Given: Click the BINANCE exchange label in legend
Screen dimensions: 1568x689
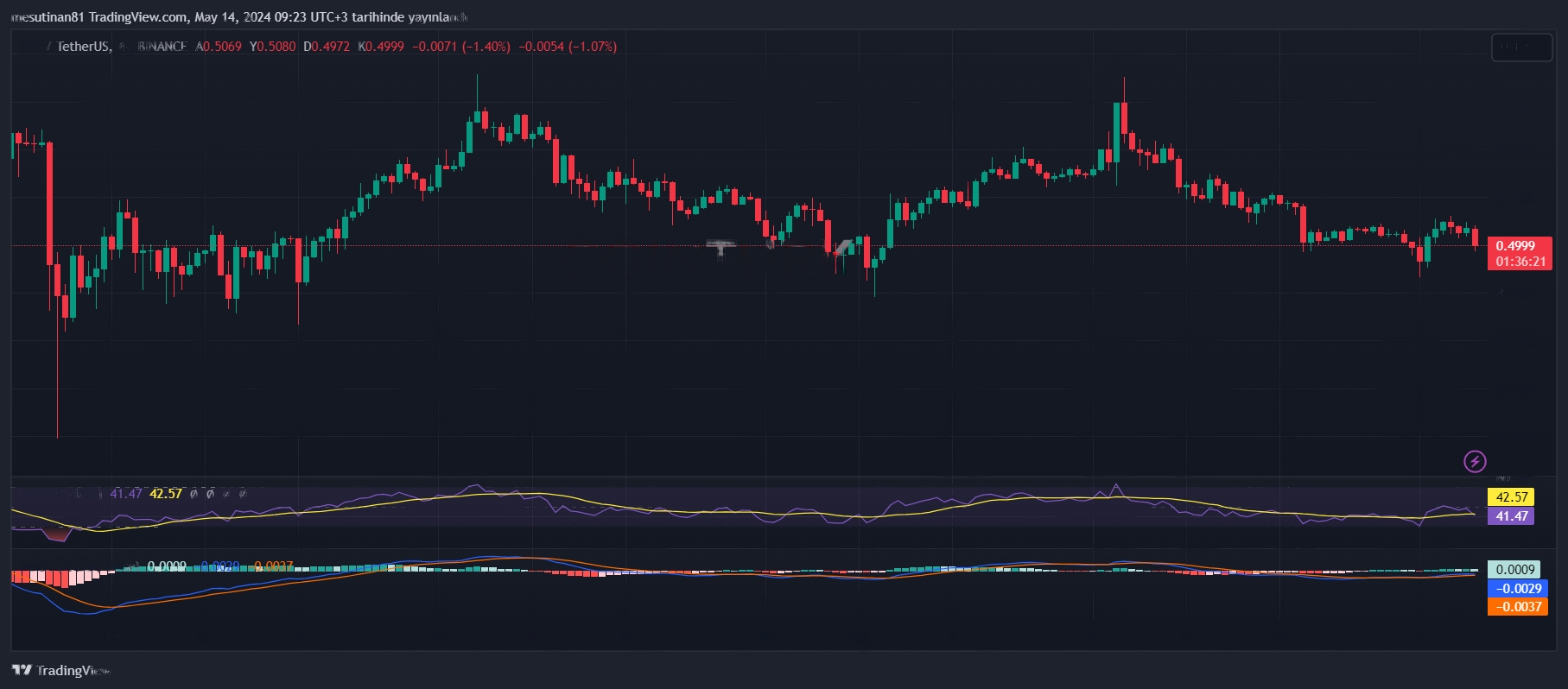Looking at the screenshot, I should tap(162, 47).
